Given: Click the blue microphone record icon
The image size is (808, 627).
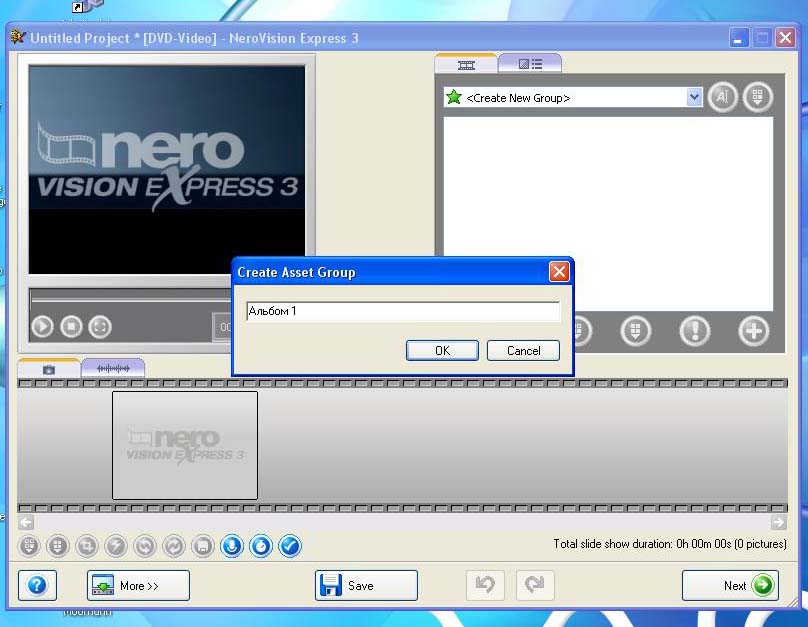Looking at the screenshot, I should coord(232,546).
